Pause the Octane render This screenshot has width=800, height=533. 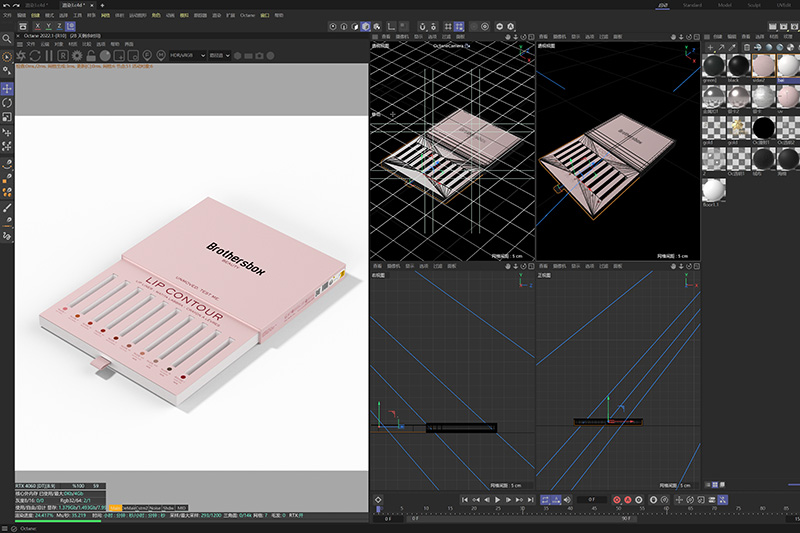(x=49, y=56)
